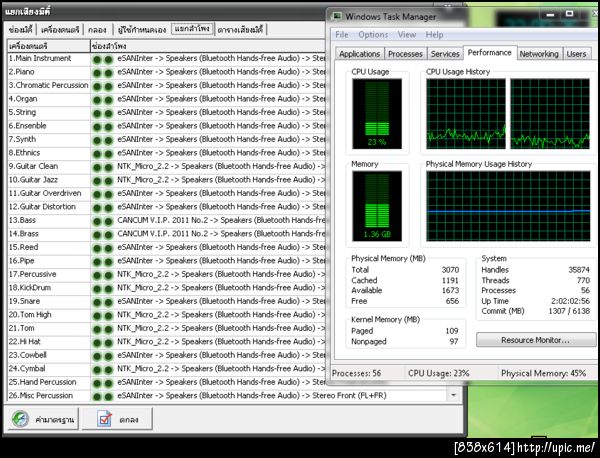
Task: Open Task Manager's Networking tab
Action: (539, 54)
